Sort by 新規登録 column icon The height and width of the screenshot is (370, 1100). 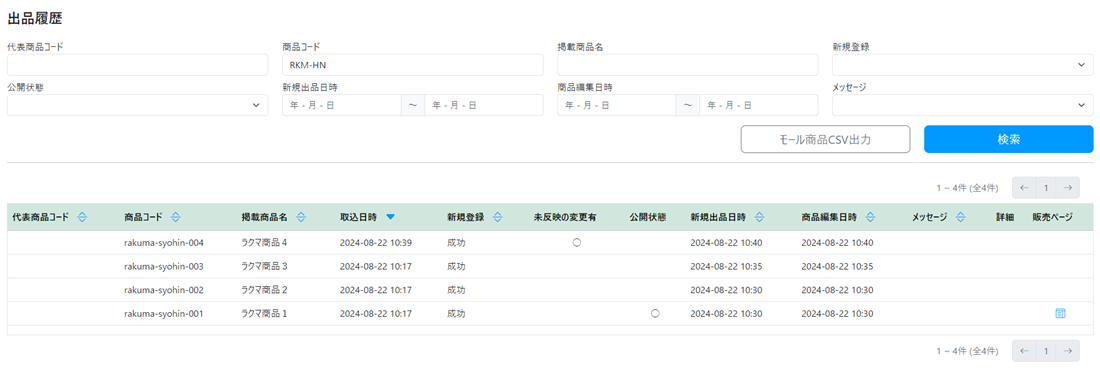[497, 218]
